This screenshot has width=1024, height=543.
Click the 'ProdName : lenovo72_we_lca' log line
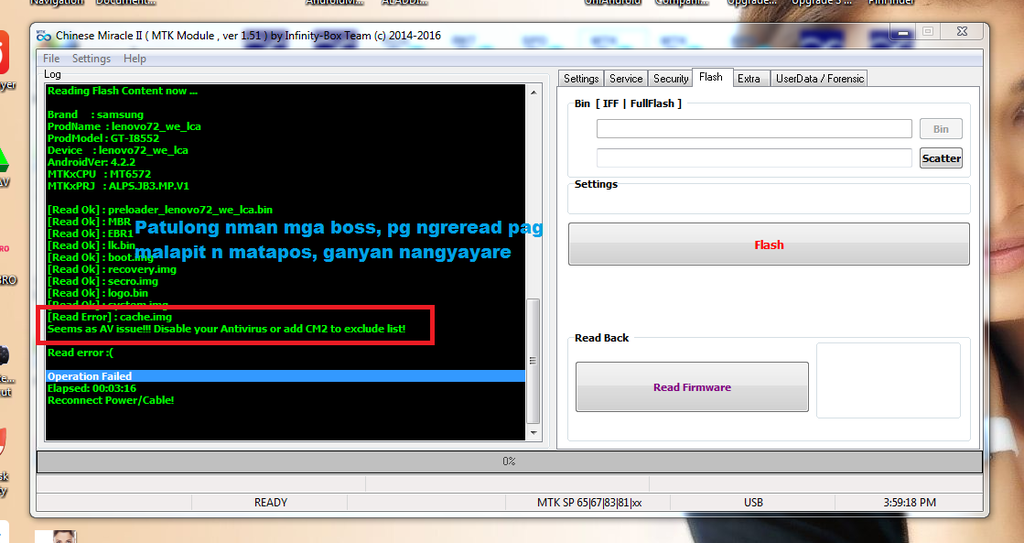click(124, 126)
